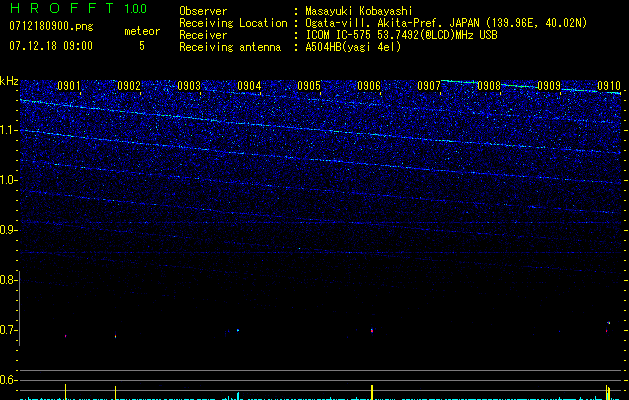
Task: Select the 0908 time label
Action: click(489, 86)
